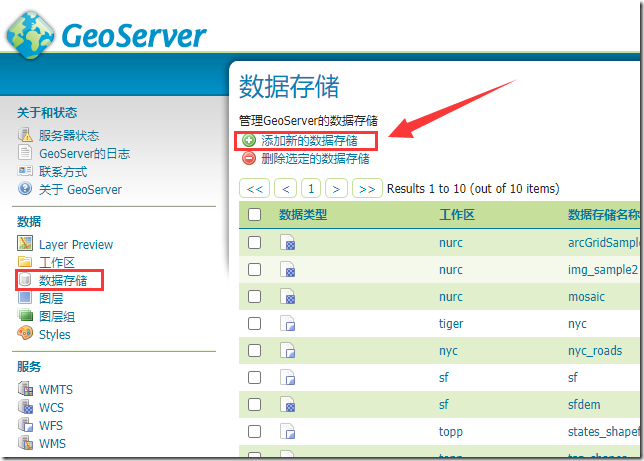Open the 服务器状态 page

coord(69,135)
